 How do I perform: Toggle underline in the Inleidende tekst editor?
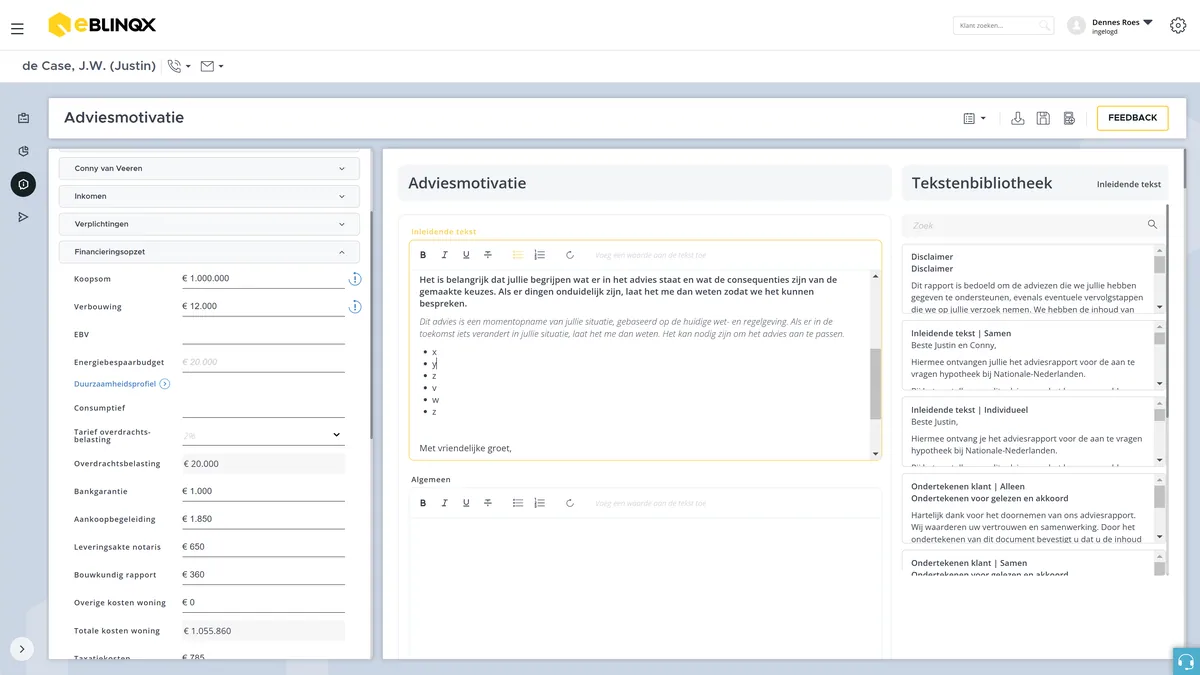(466, 255)
